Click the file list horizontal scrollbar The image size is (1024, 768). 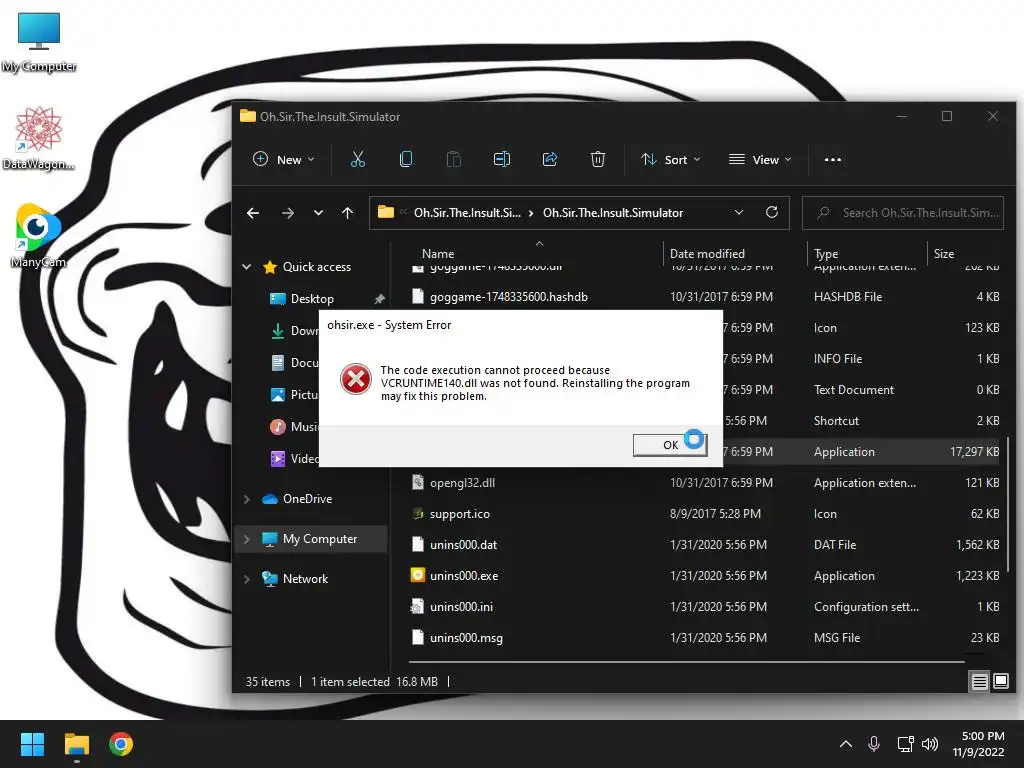(x=687, y=662)
